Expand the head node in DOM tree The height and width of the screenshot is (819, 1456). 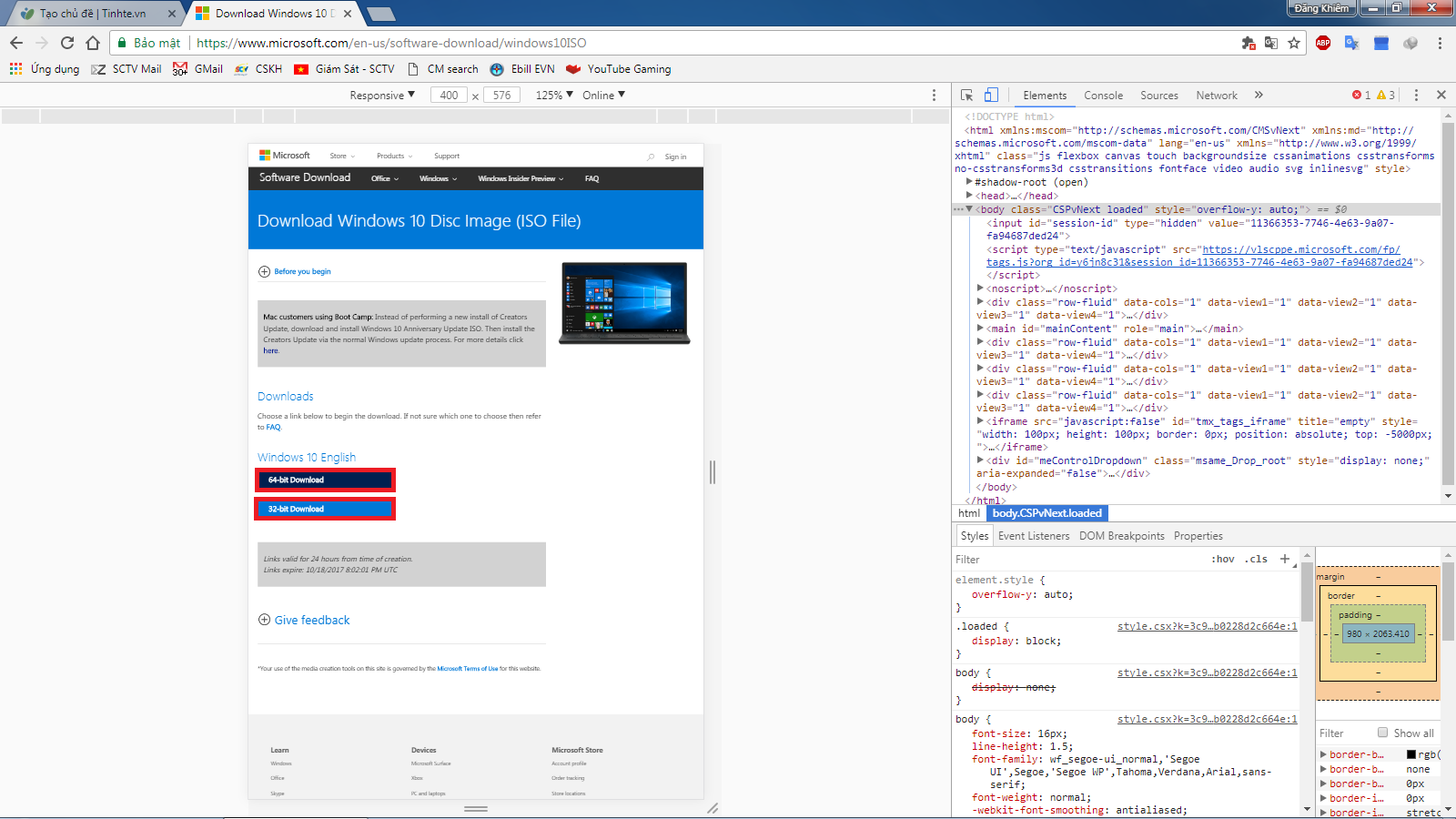point(970,196)
